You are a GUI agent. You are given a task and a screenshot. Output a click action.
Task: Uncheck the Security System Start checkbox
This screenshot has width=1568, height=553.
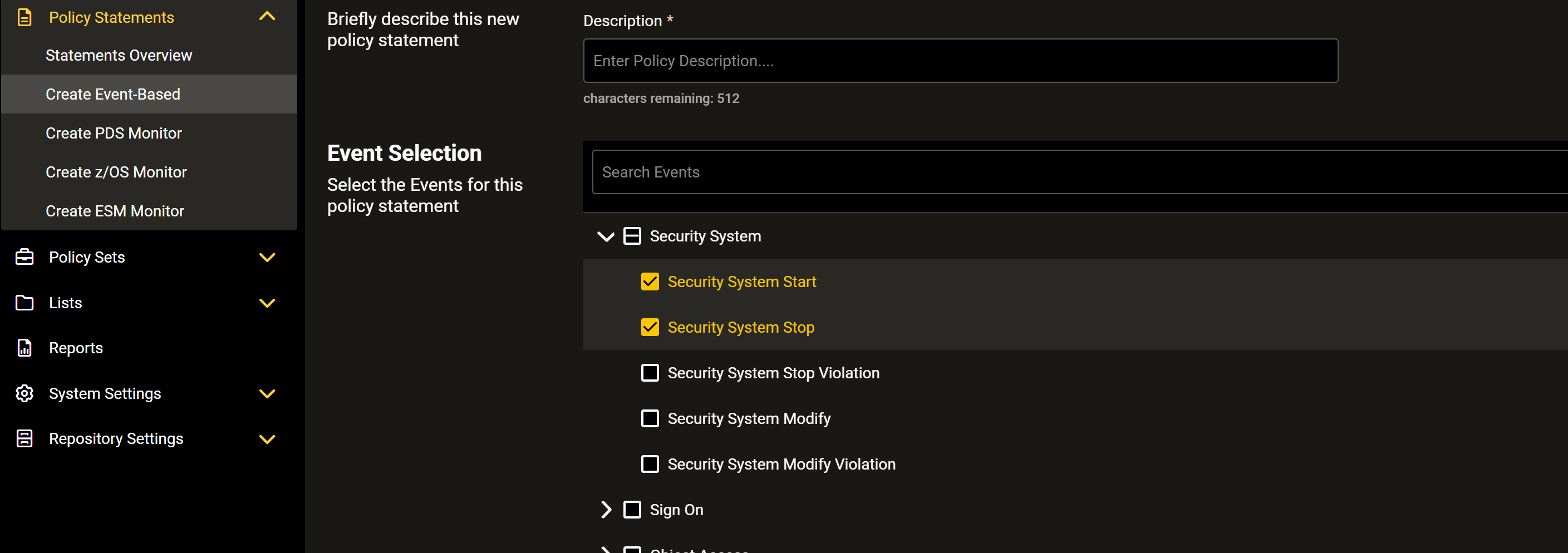pyautogui.click(x=650, y=282)
